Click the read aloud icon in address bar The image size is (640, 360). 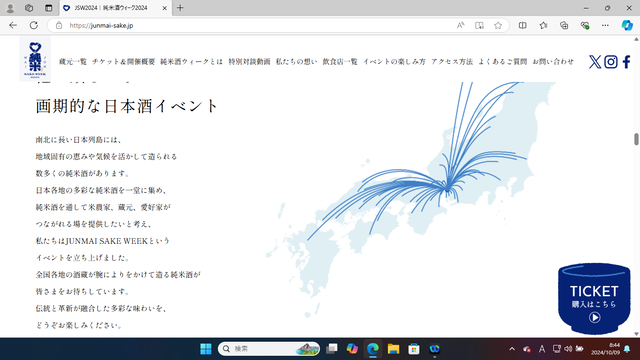coord(460,25)
